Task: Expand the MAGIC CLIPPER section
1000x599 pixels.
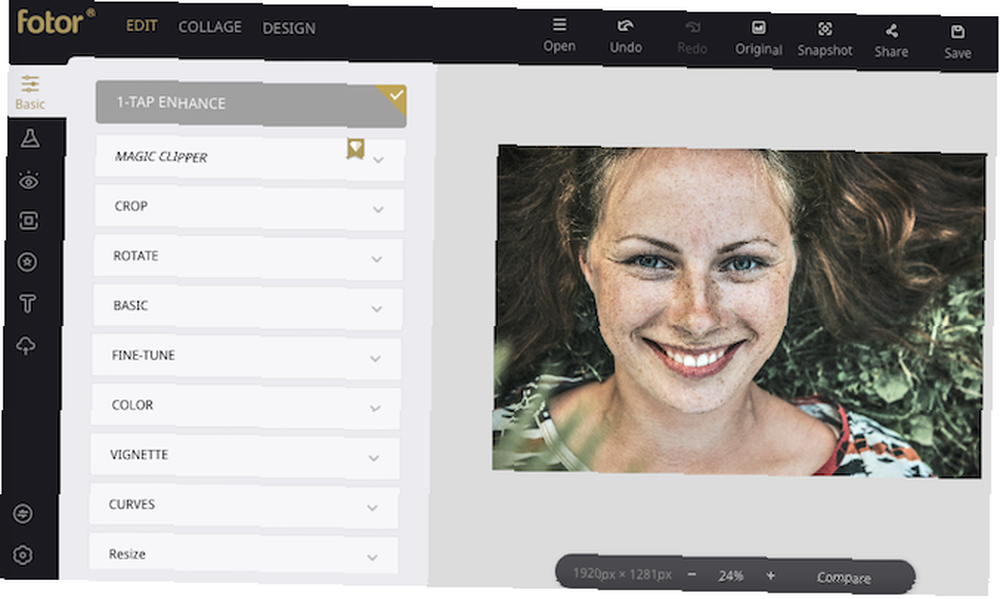Action: pyautogui.click(x=249, y=158)
